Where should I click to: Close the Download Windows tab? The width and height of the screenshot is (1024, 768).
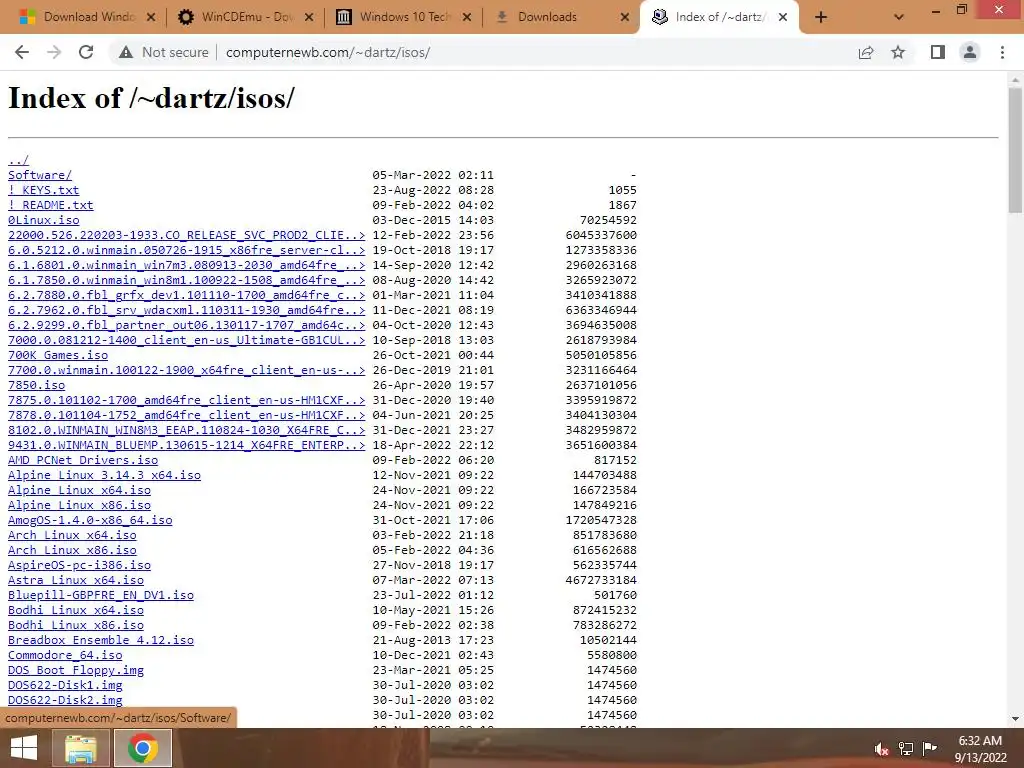pyautogui.click(x=151, y=18)
